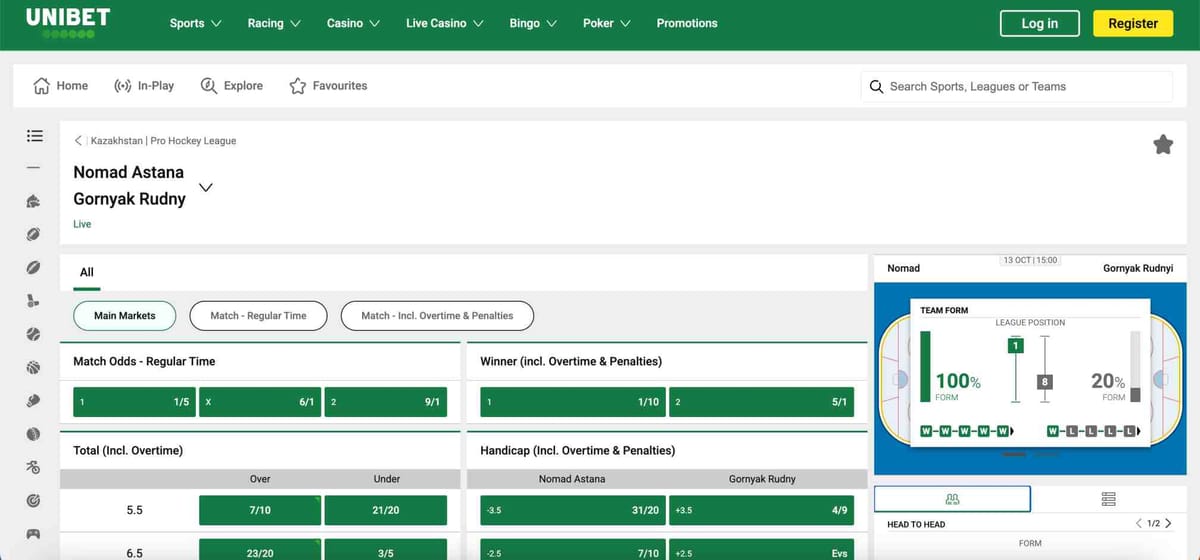This screenshot has height=560, width=1200.
Task: Open the sidebar sports list menu icon
Action: coord(34,135)
